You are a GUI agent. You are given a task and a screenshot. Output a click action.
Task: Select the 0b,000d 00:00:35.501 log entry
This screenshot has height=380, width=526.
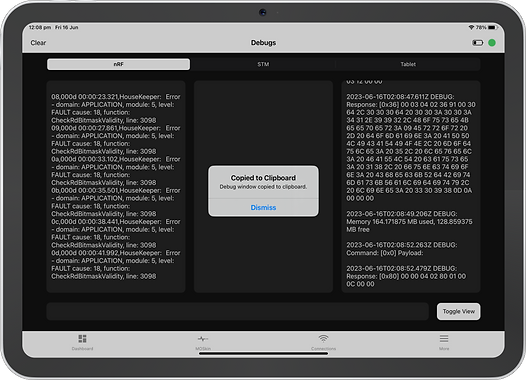[x=116, y=202]
